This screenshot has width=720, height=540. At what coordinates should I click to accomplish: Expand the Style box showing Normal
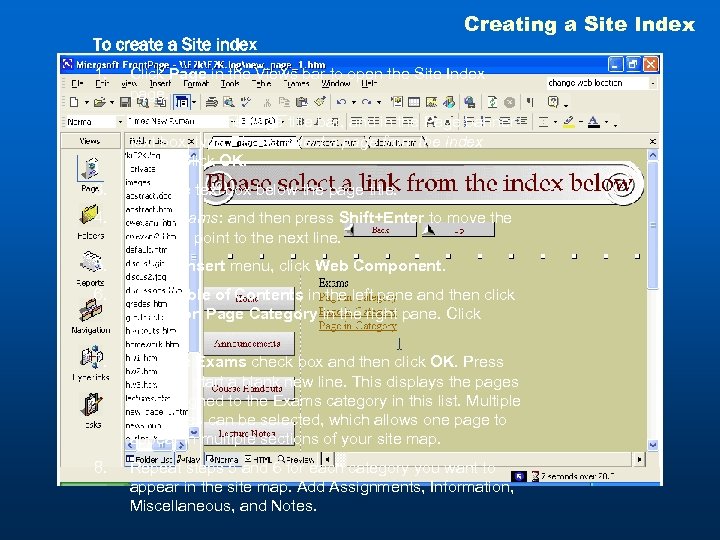pyautogui.click(x=120, y=122)
